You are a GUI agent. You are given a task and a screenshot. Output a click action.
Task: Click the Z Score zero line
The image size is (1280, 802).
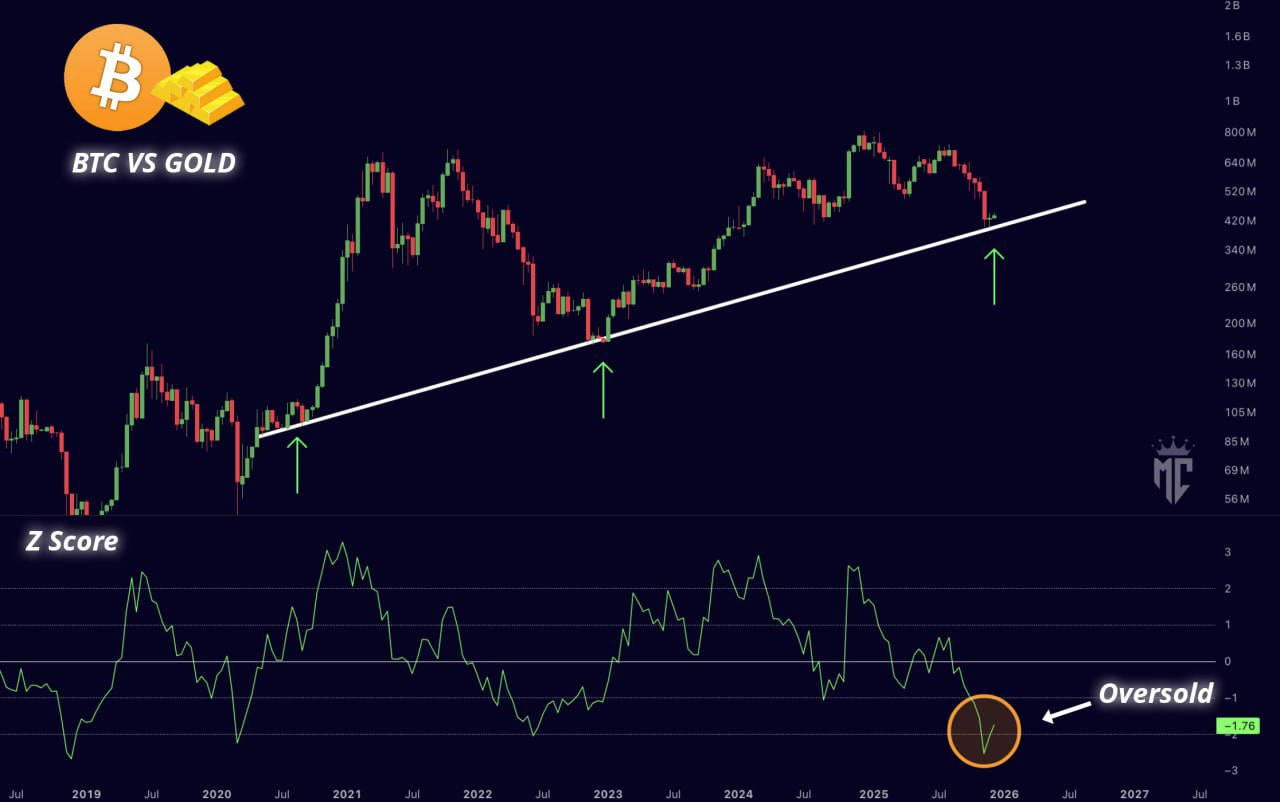(604, 661)
